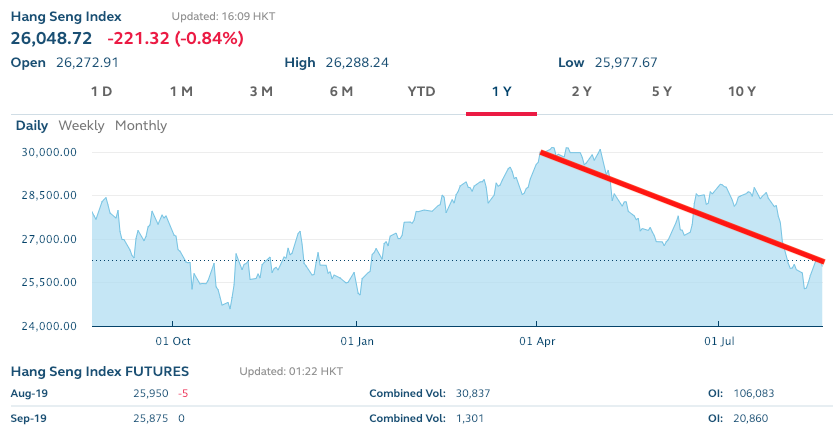The image size is (833, 431).
Task: Switch chart interval to Weekly
Action: (x=81, y=126)
